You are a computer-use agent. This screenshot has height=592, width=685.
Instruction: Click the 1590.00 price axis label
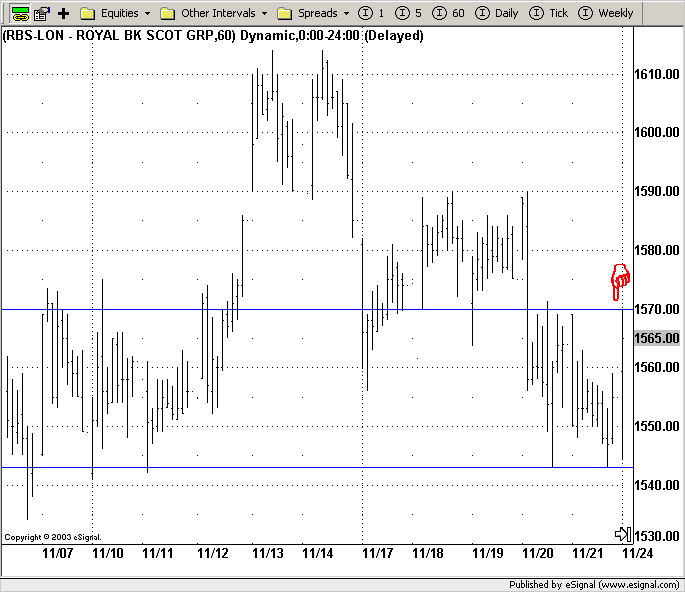(x=657, y=191)
